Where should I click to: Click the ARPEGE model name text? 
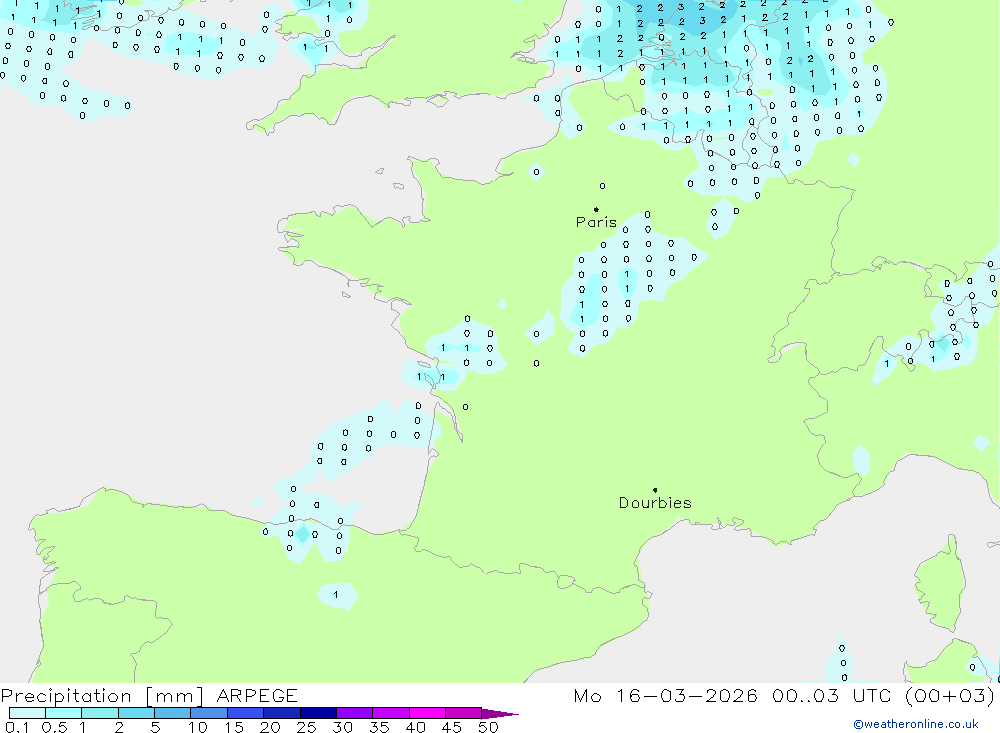(x=257, y=695)
